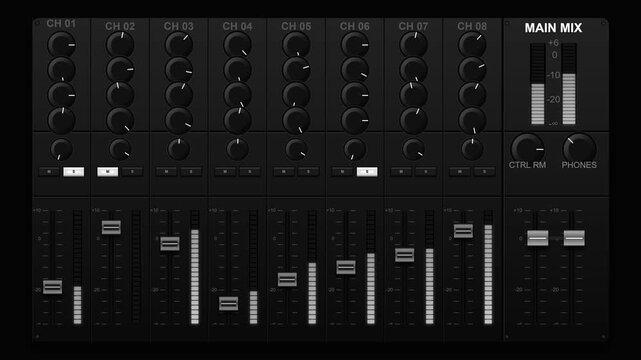Click the third knob from top on CH 06

[355, 95]
